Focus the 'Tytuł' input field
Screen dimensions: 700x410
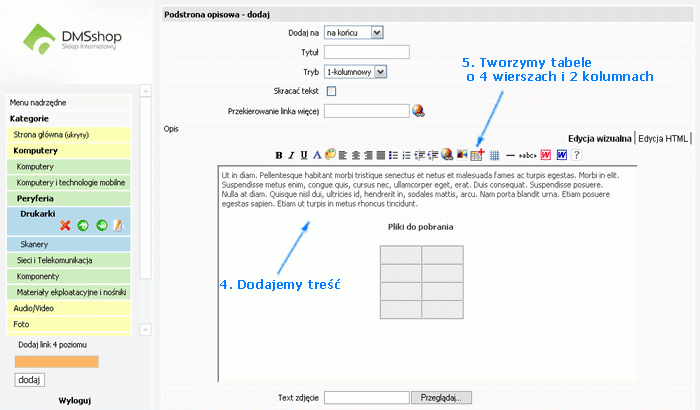367,52
